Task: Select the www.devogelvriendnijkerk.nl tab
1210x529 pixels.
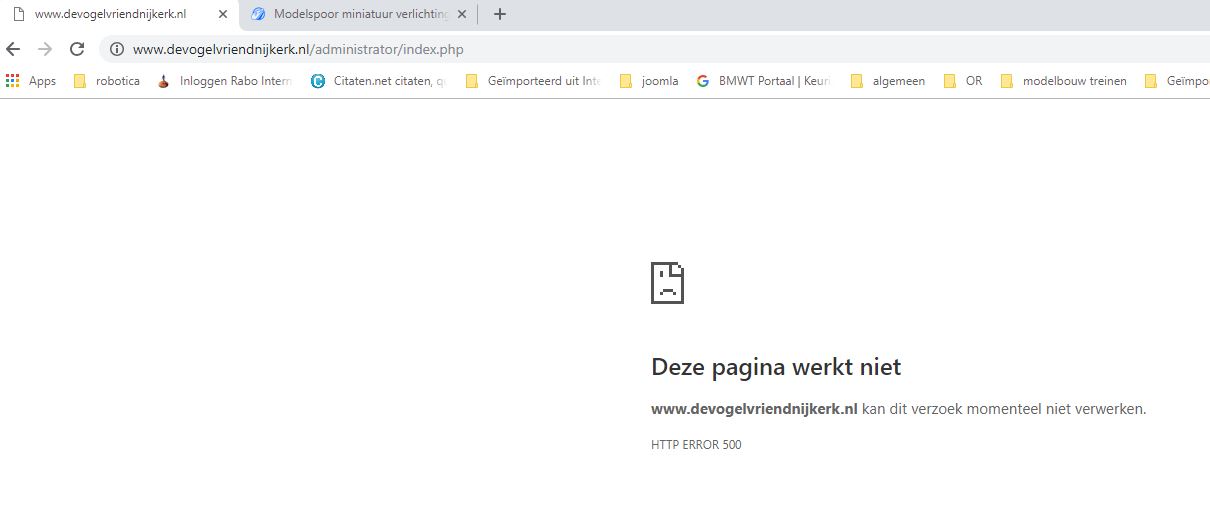Action: coord(110,14)
